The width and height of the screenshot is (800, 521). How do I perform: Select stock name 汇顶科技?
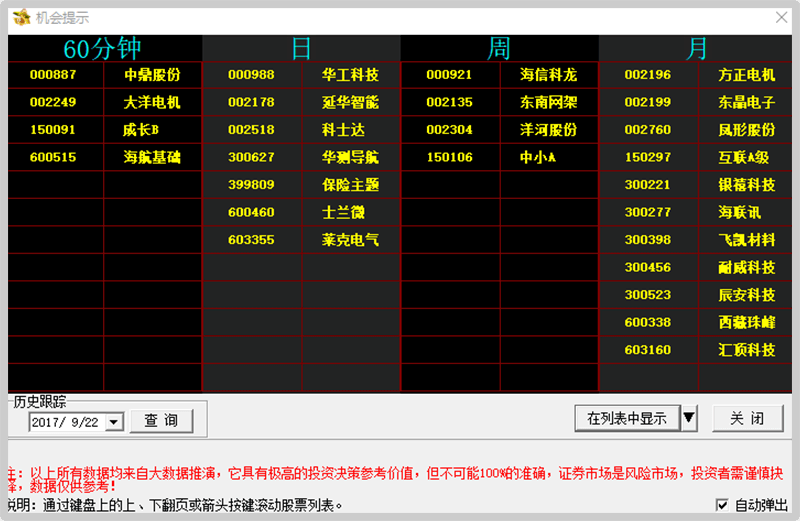click(747, 351)
